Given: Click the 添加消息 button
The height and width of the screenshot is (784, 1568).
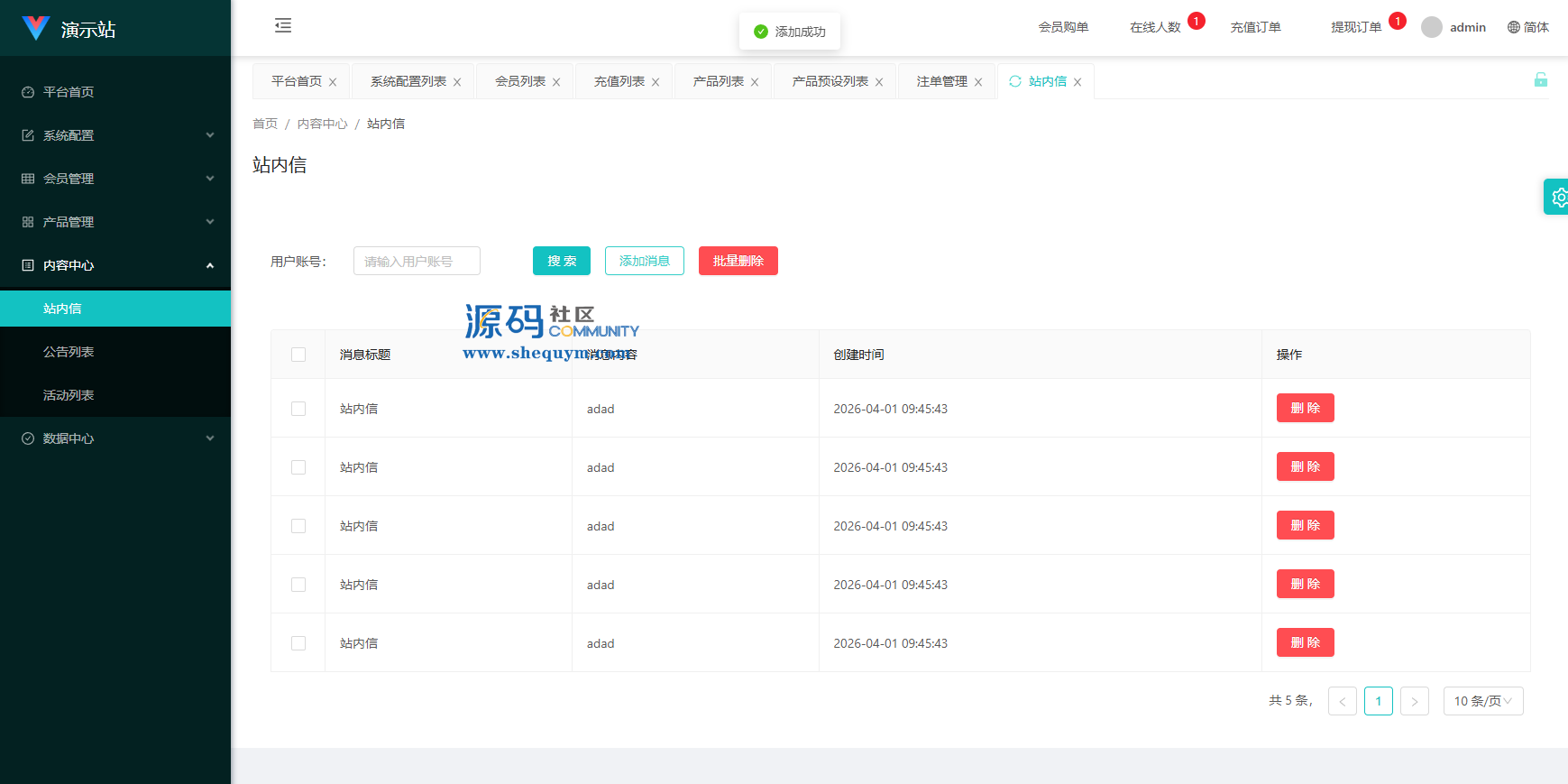Looking at the screenshot, I should (644, 261).
